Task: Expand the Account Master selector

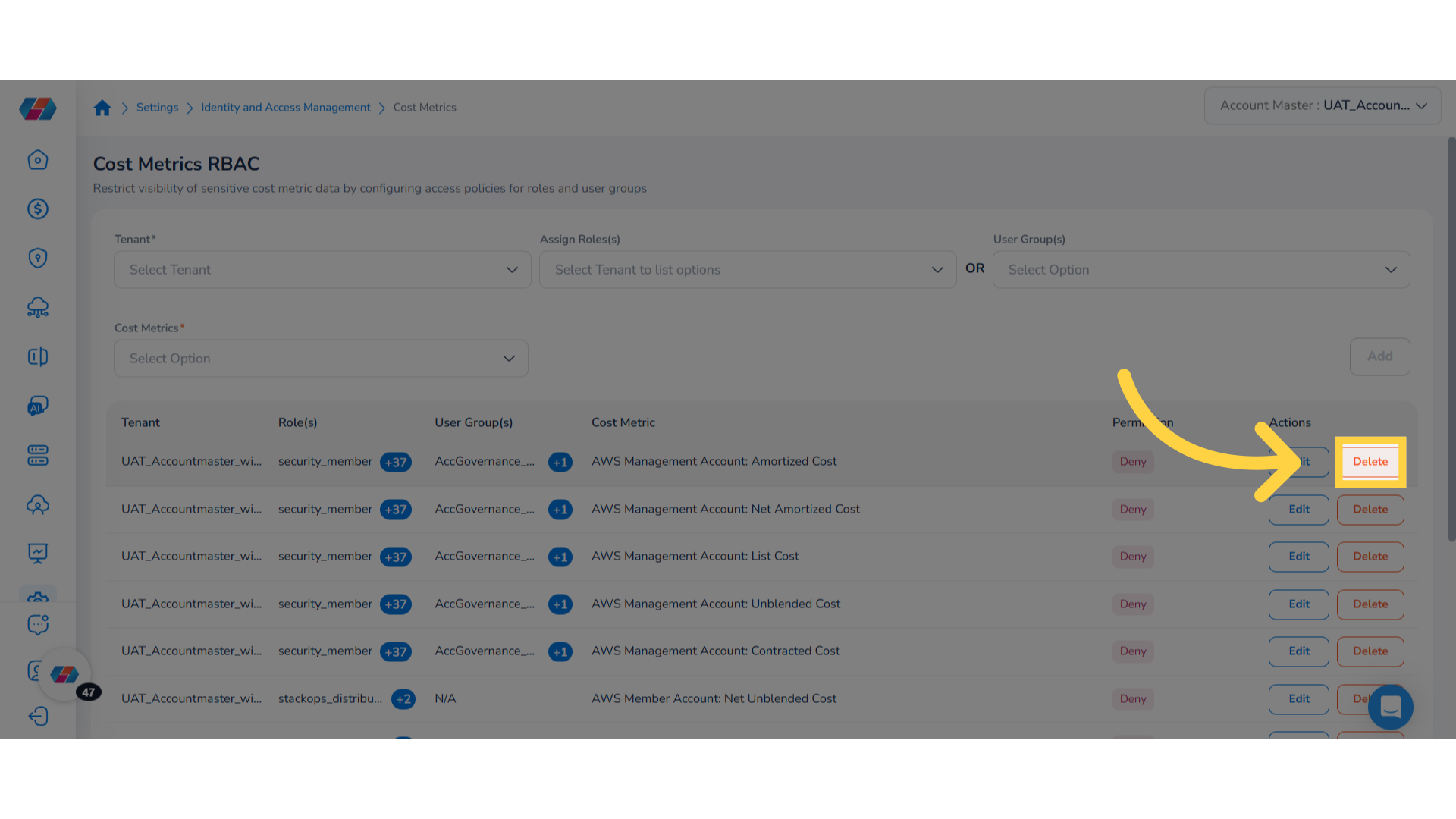Action: point(1323,106)
